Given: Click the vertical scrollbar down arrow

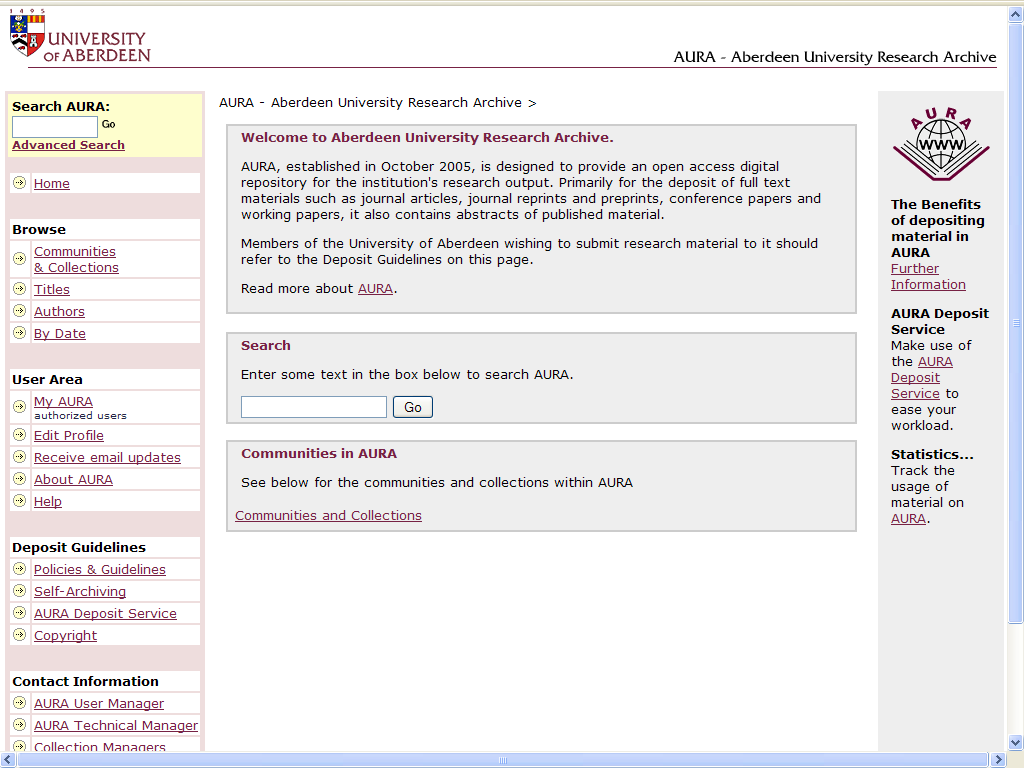Looking at the screenshot, I should click(1016, 743).
